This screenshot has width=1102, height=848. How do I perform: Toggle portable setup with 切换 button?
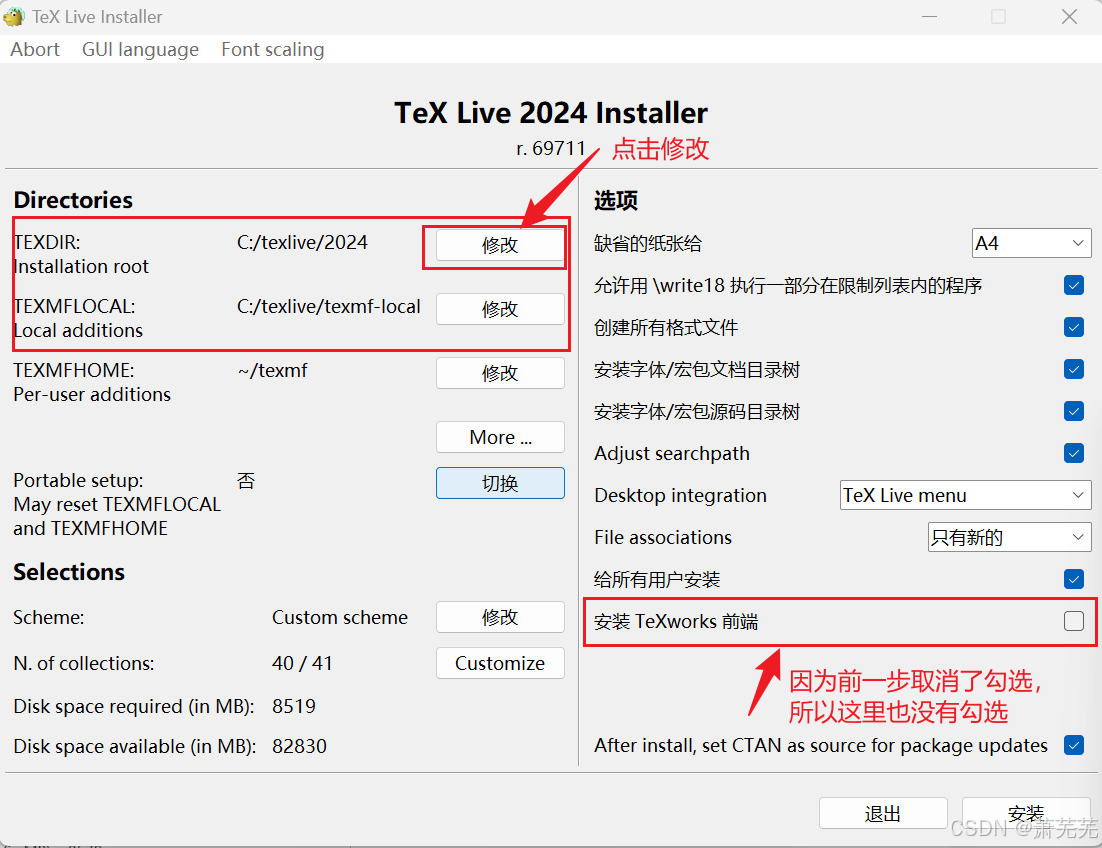coord(500,483)
